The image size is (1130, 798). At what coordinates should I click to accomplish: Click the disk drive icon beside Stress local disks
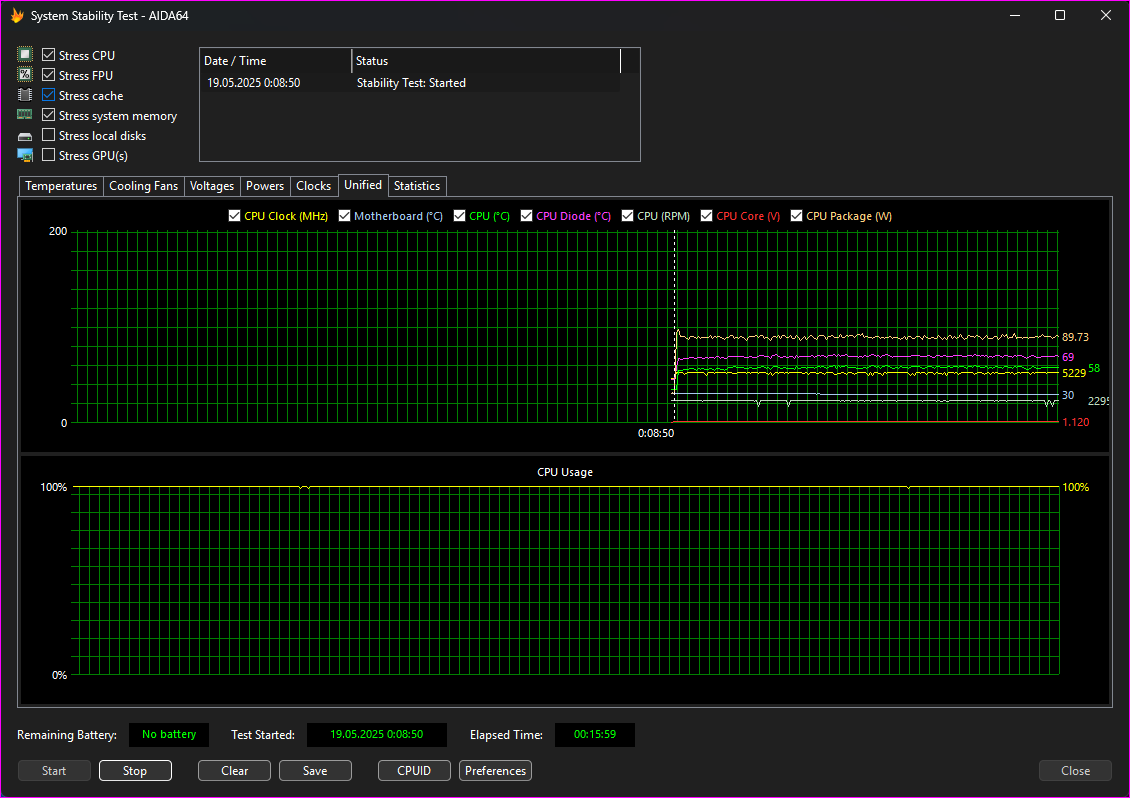pyautogui.click(x=25, y=136)
